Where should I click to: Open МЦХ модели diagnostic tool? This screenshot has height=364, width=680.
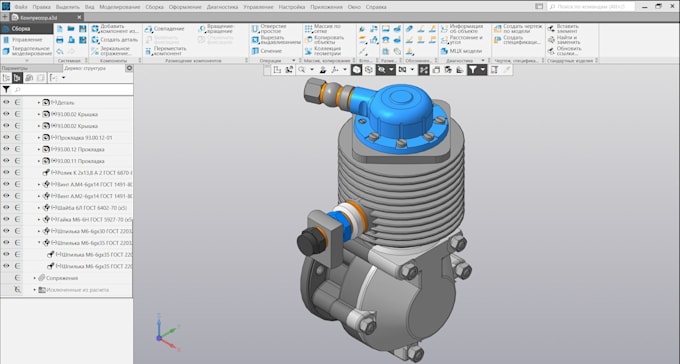[x=461, y=51]
